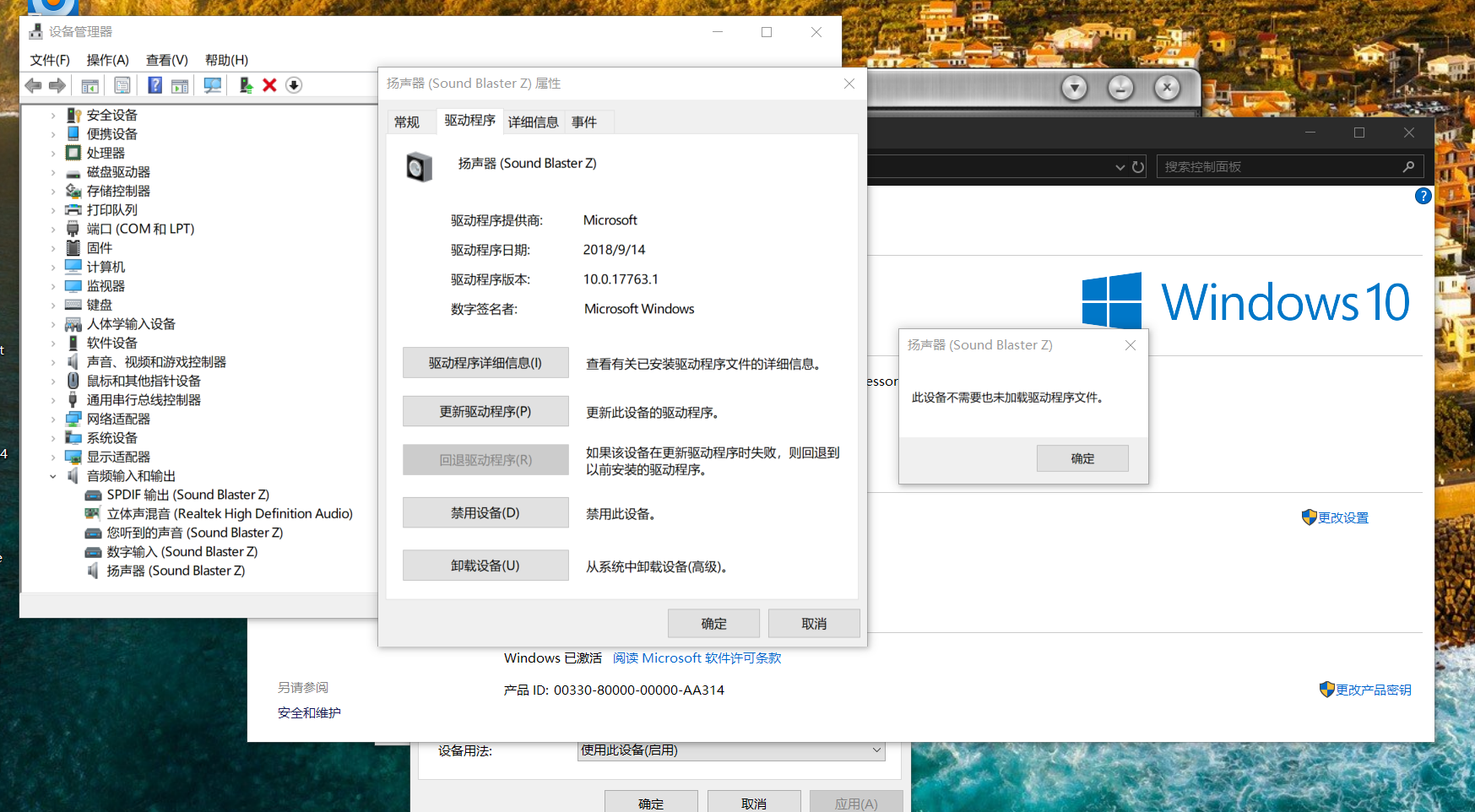The image size is (1475, 812).
Task: Click the refresh icon next to address bar
Action: 1138,167
